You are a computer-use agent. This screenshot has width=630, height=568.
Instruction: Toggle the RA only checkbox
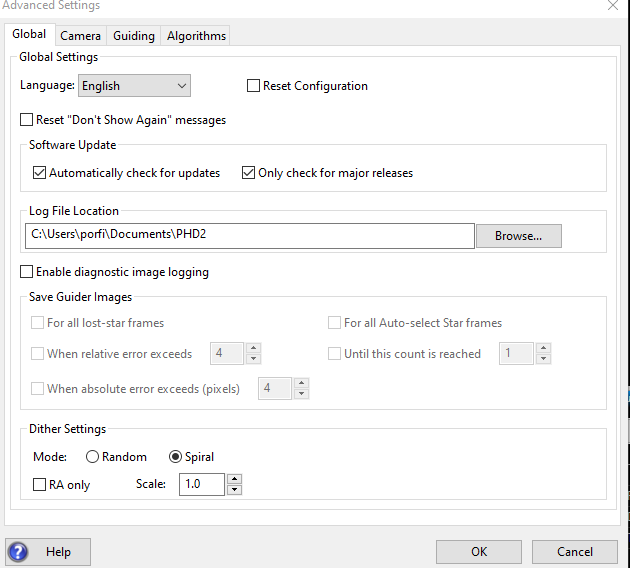pyautogui.click(x=40, y=485)
